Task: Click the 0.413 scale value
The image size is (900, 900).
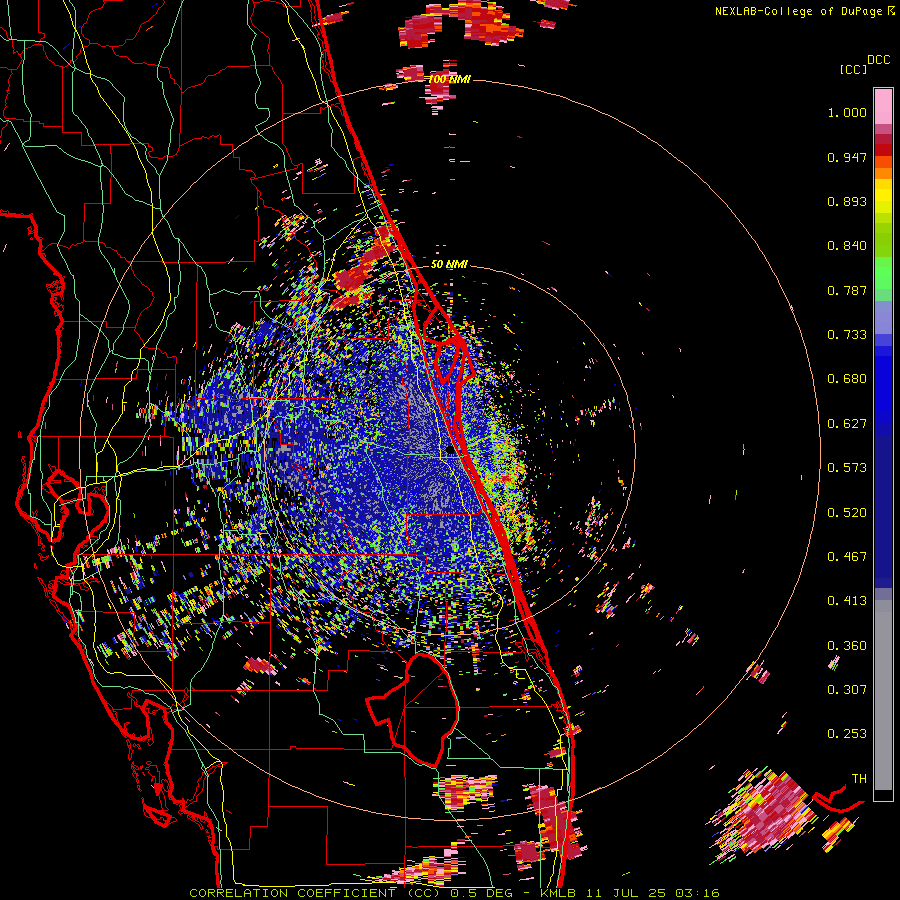Action: tap(847, 601)
